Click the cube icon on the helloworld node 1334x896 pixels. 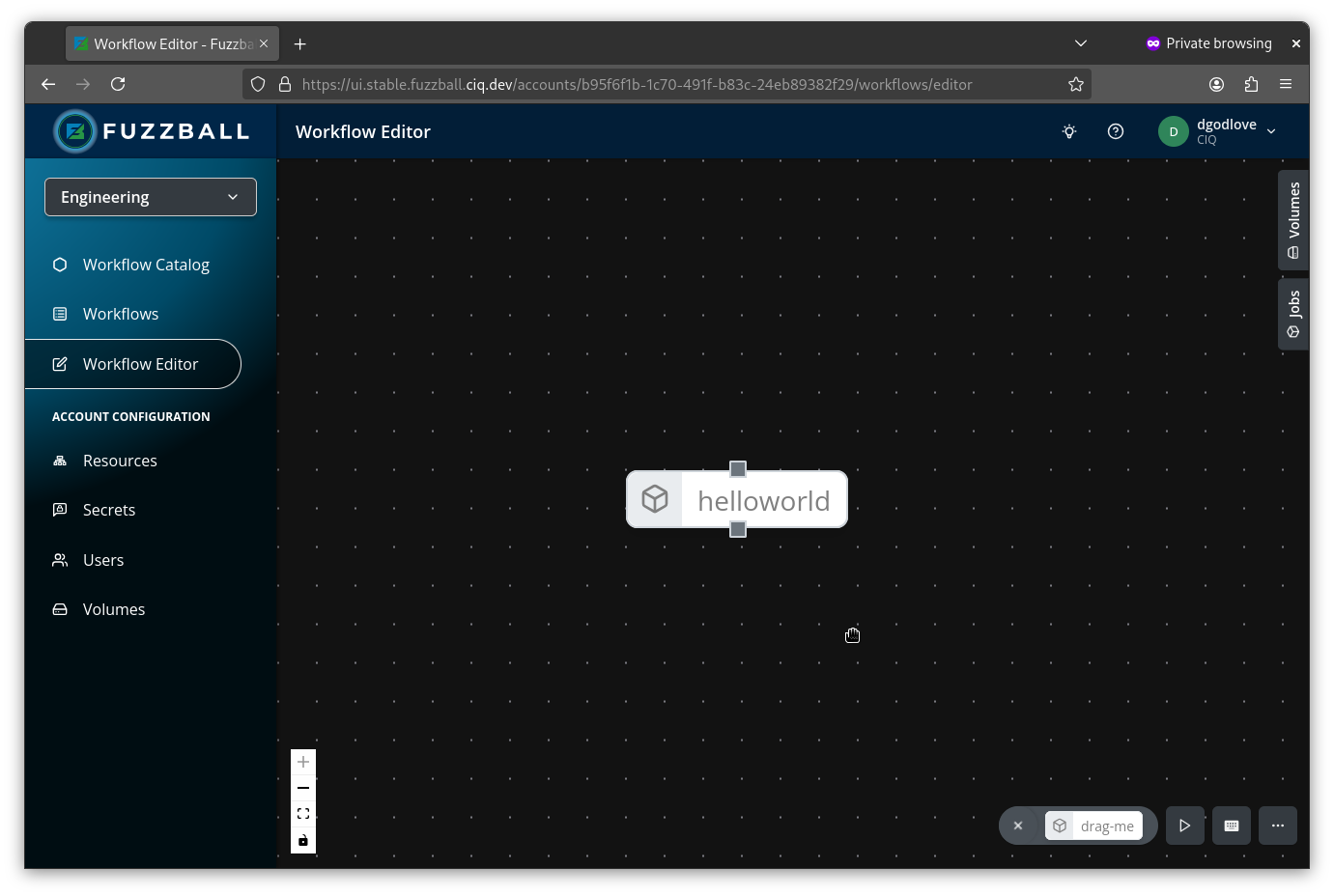(x=655, y=499)
